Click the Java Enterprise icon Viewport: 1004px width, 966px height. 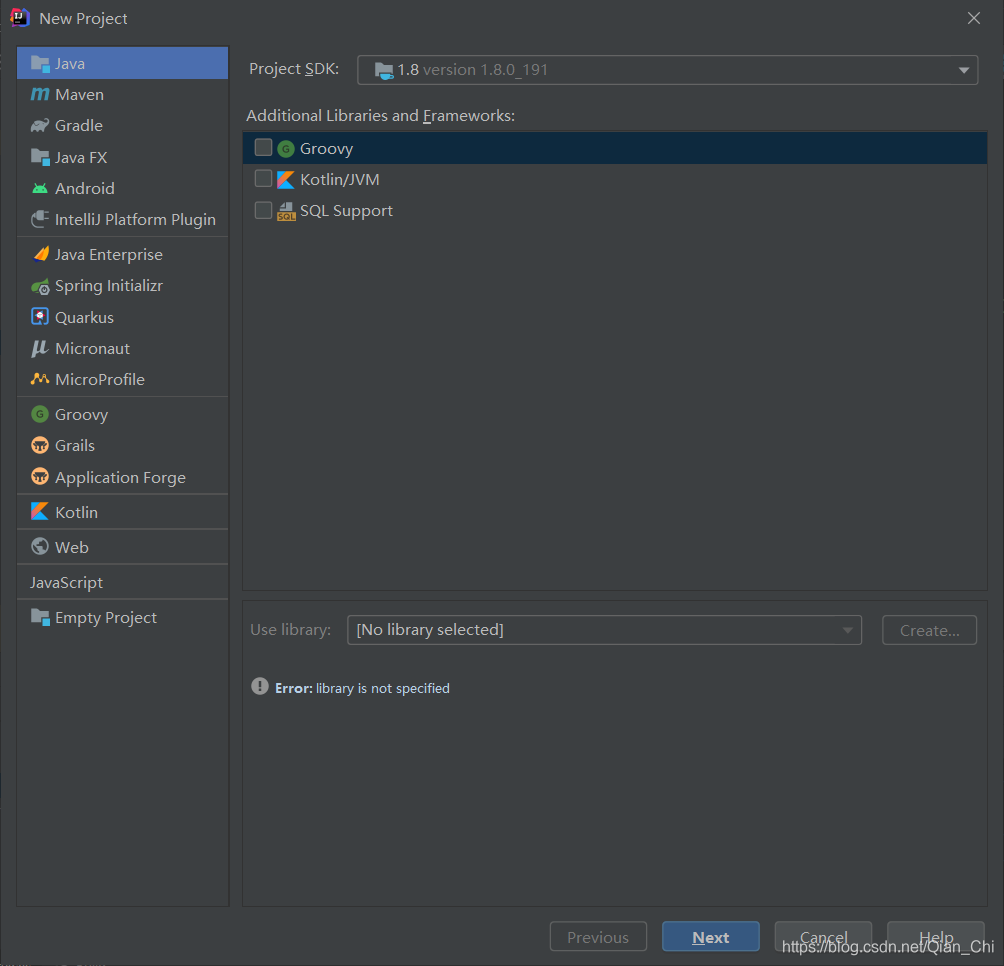pyautogui.click(x=40, y=254)
